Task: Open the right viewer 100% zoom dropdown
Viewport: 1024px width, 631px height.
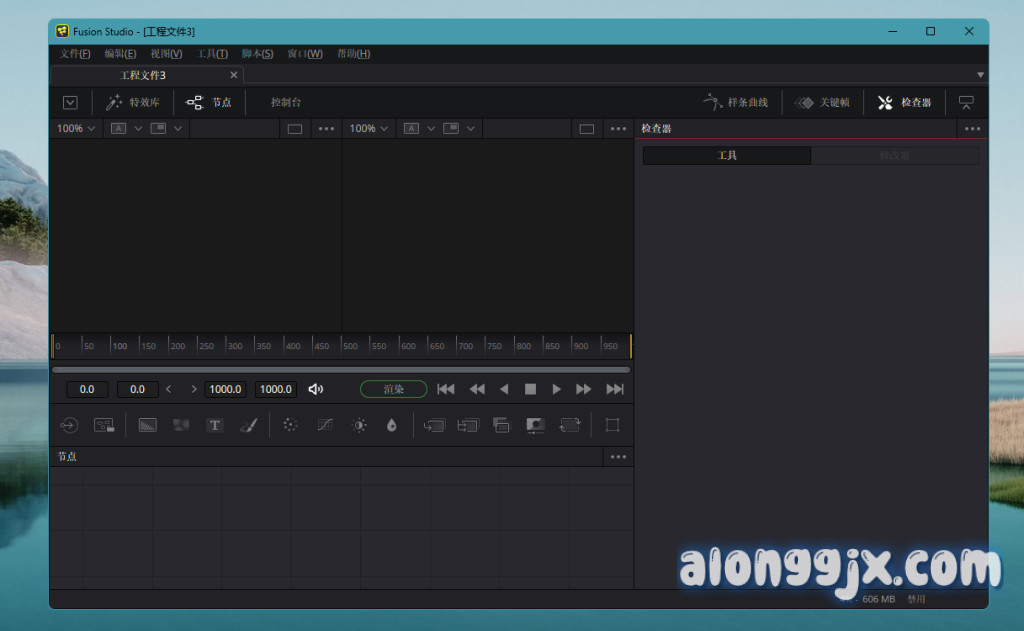Action: point(369,128)
